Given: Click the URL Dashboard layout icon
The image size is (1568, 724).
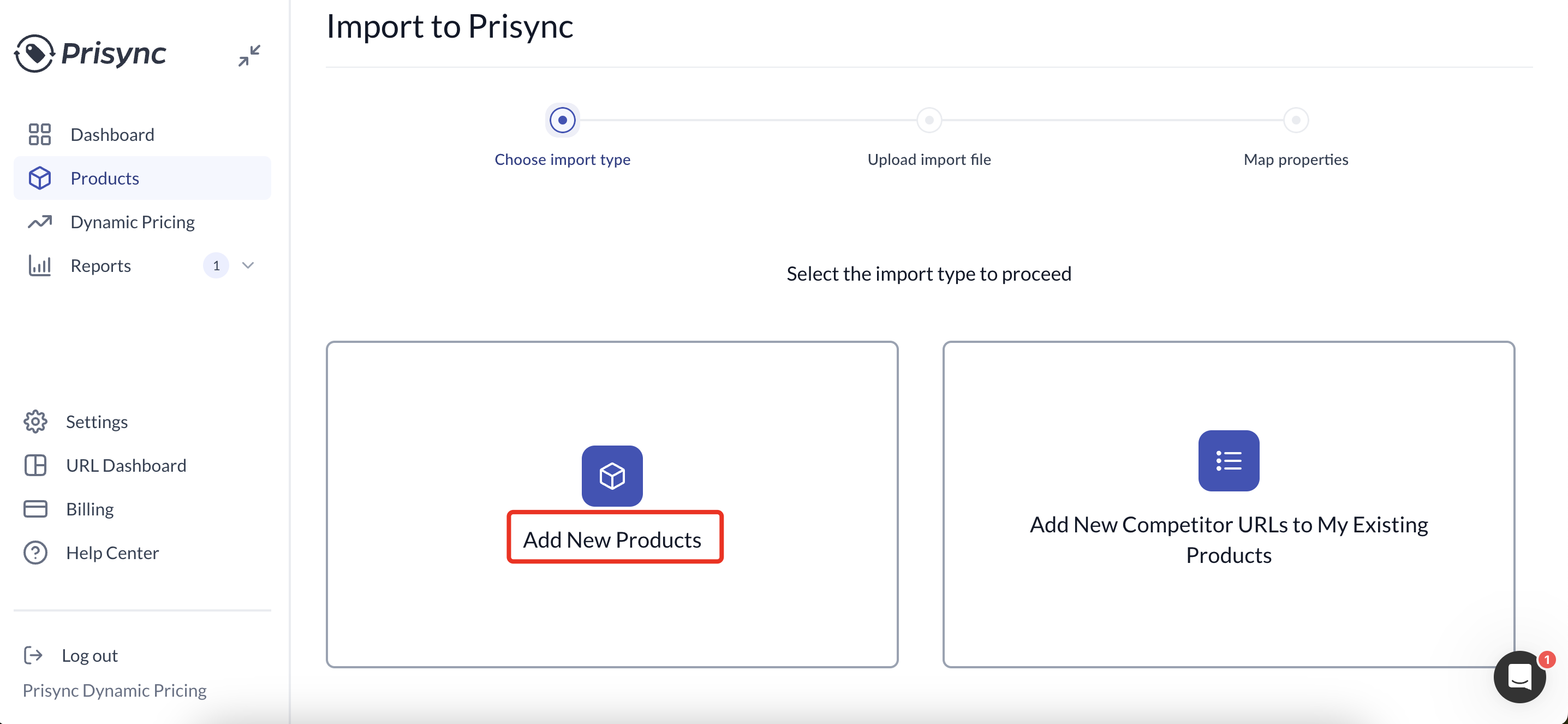Looking at the screenshot, I should click(35, 465).
